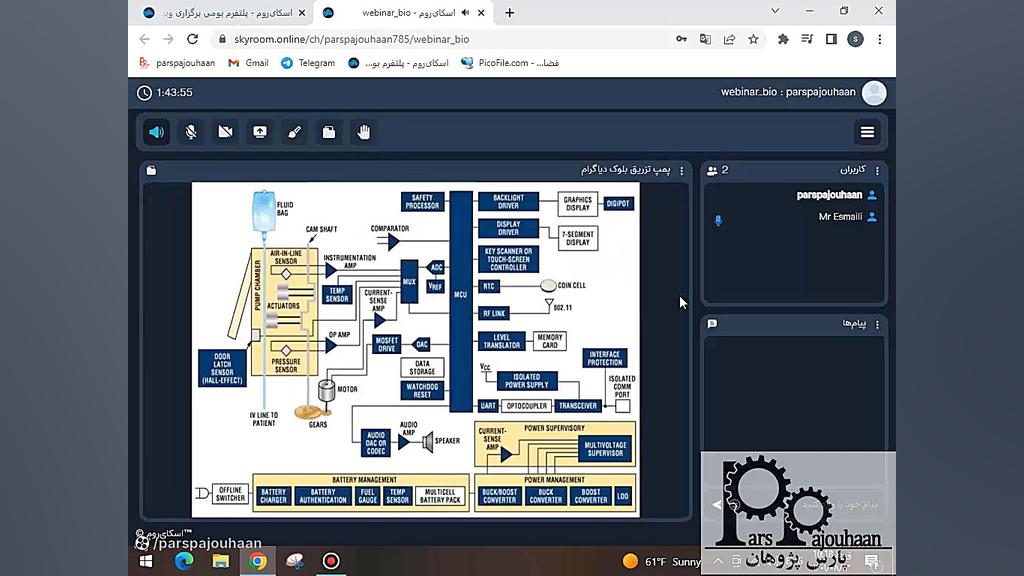Open the Chrome profile button
Screen dimensions: 1024x576
856,39
